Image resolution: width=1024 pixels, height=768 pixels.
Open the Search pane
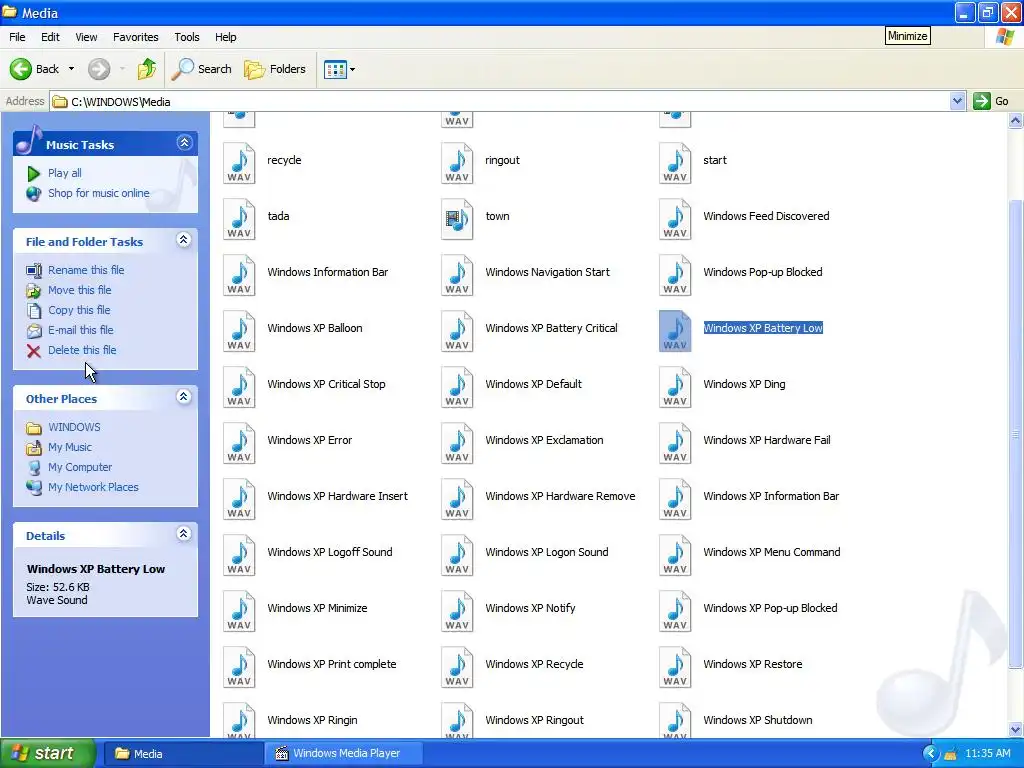[x=201, y=69]
